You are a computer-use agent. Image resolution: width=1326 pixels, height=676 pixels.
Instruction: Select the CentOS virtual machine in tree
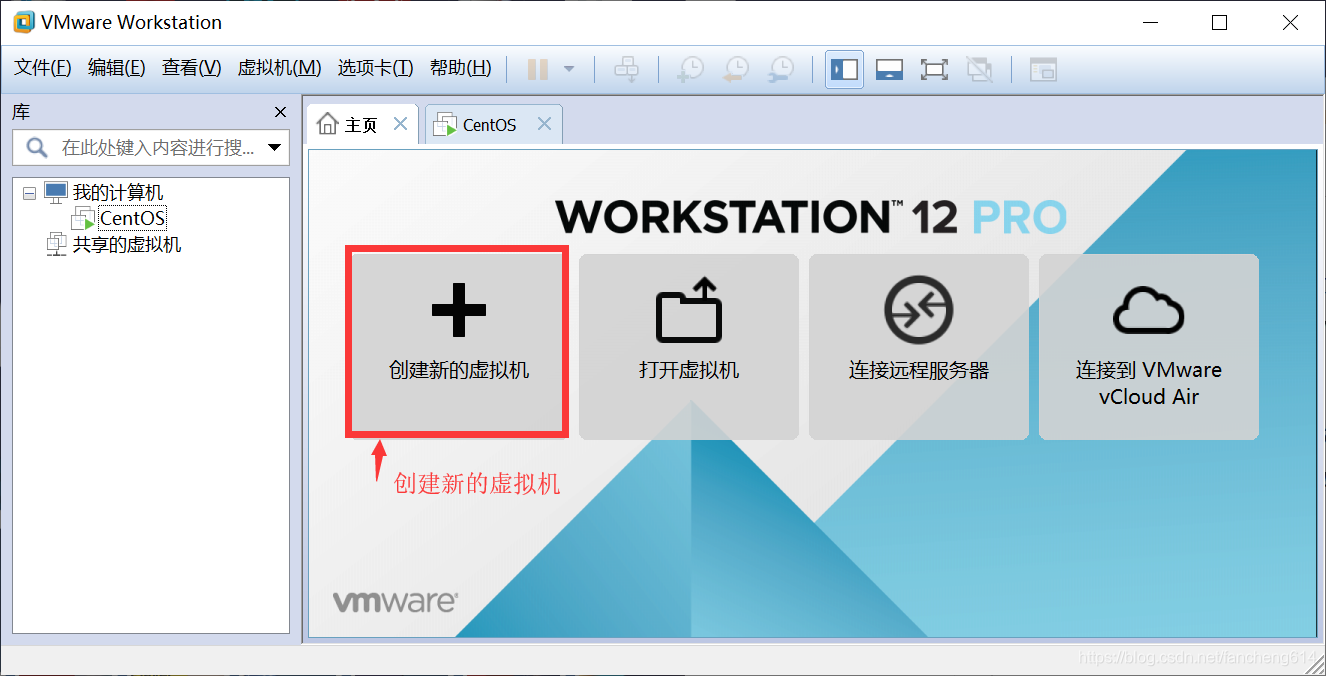[133, 218]
